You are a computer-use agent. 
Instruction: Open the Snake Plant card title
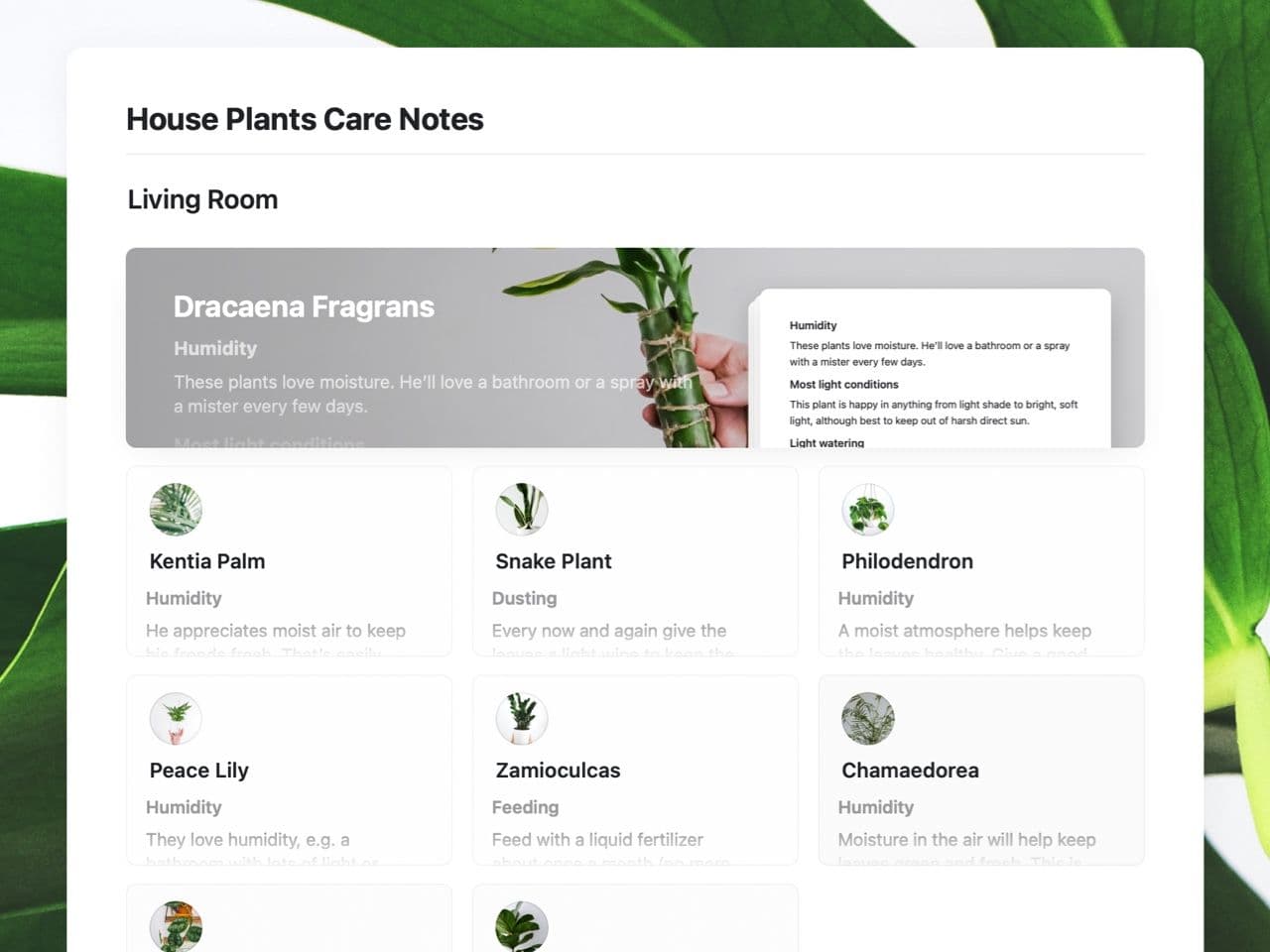tap(554, 561)
